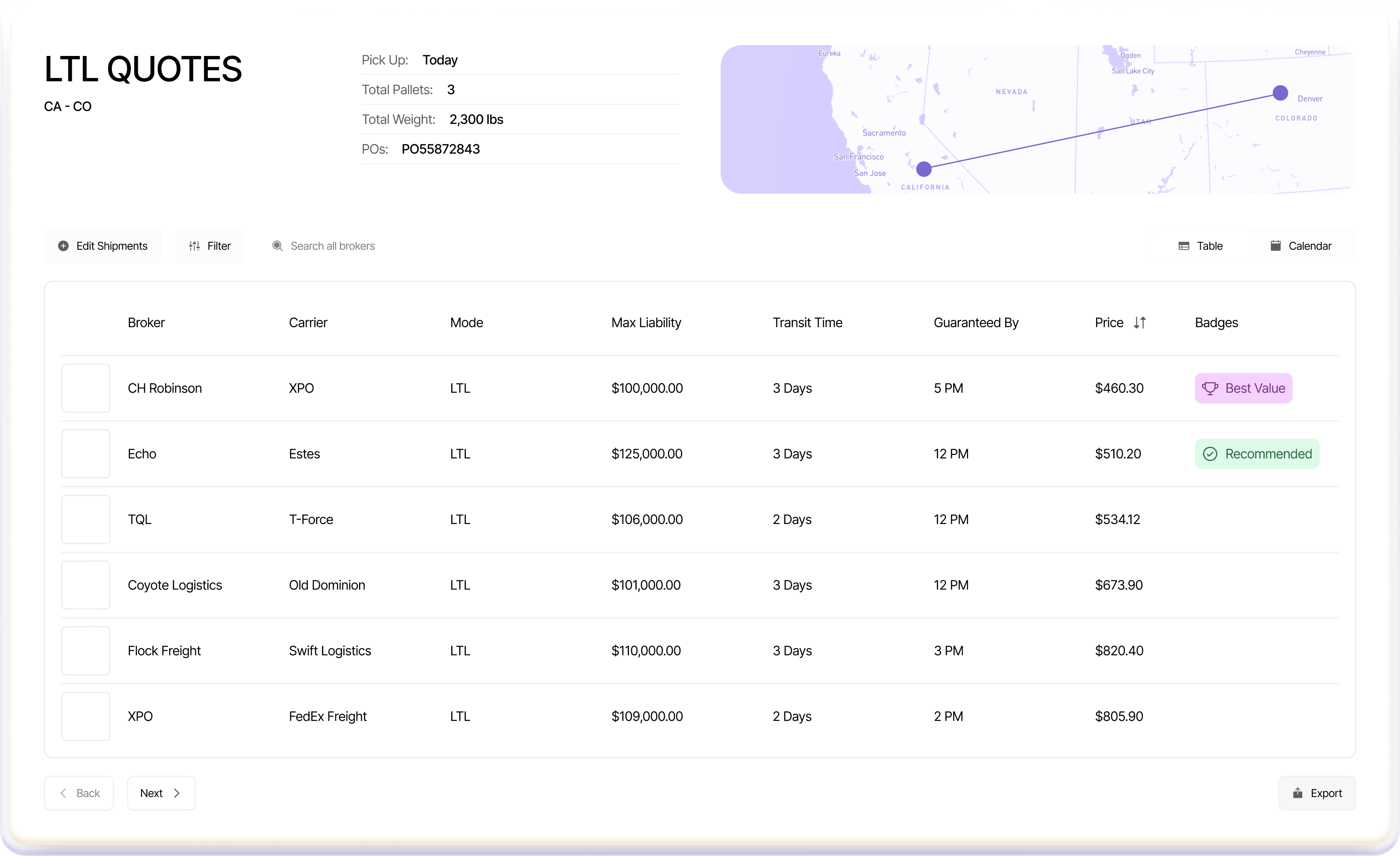Click the checkmark icon in the Recommended badge

tap(1211, 453)
